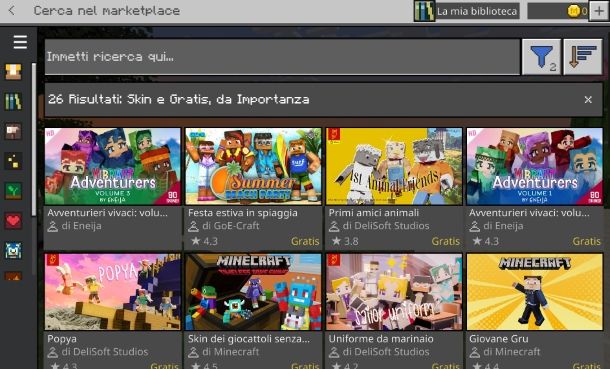610x369 pixels.
Task: Select the green sapling icon in sidebar
Action: (x=13, y=191)
